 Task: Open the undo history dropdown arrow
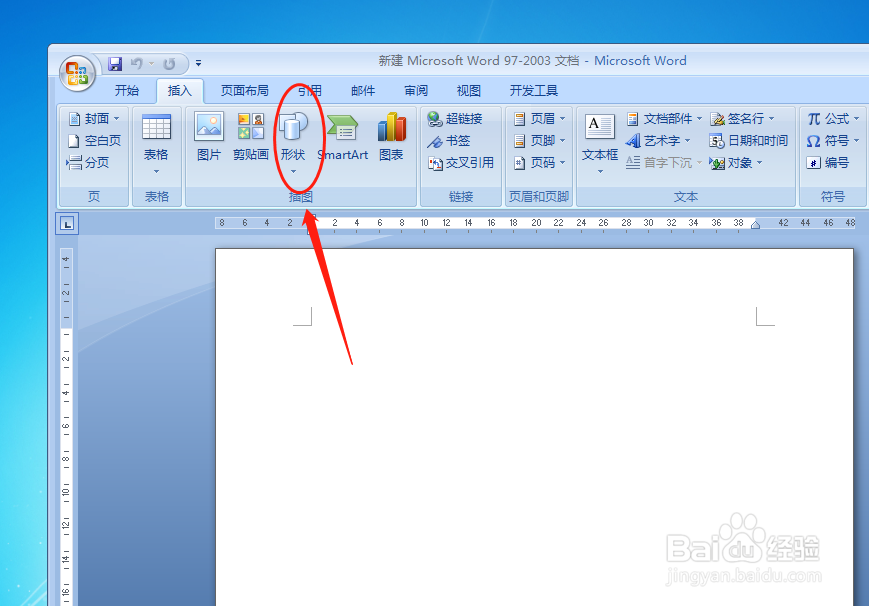[151, 64]
